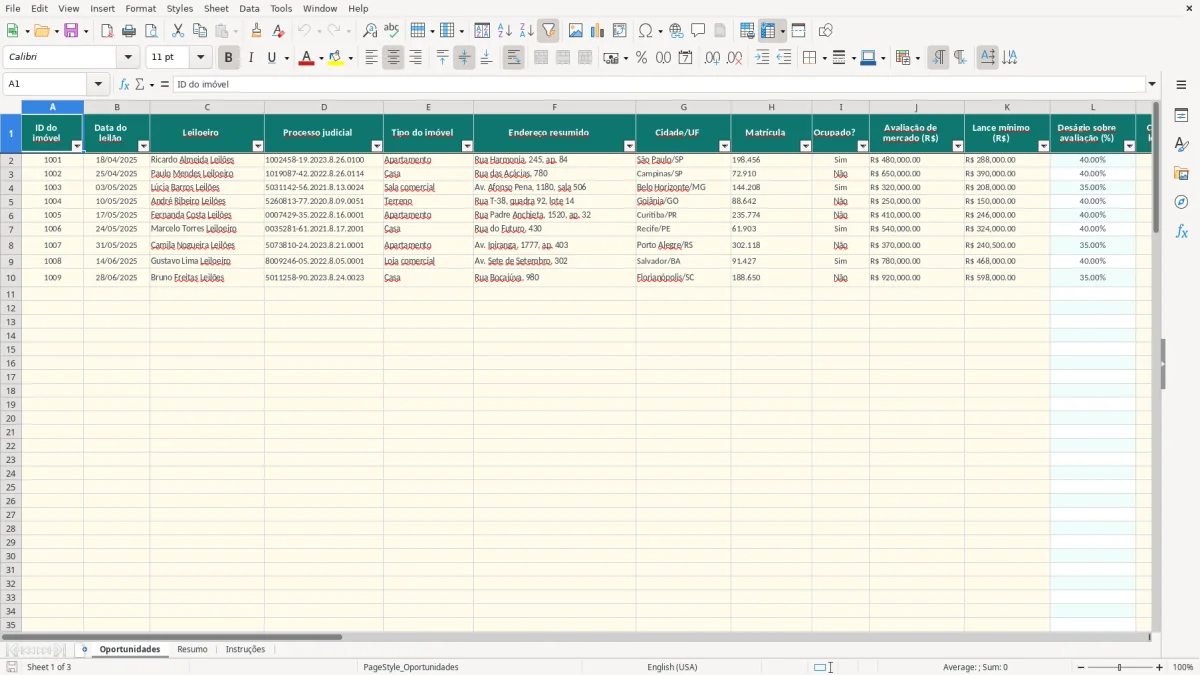Clear direct formatting
The height and width of the screenshot is (675, 1200).
point(279,31)
